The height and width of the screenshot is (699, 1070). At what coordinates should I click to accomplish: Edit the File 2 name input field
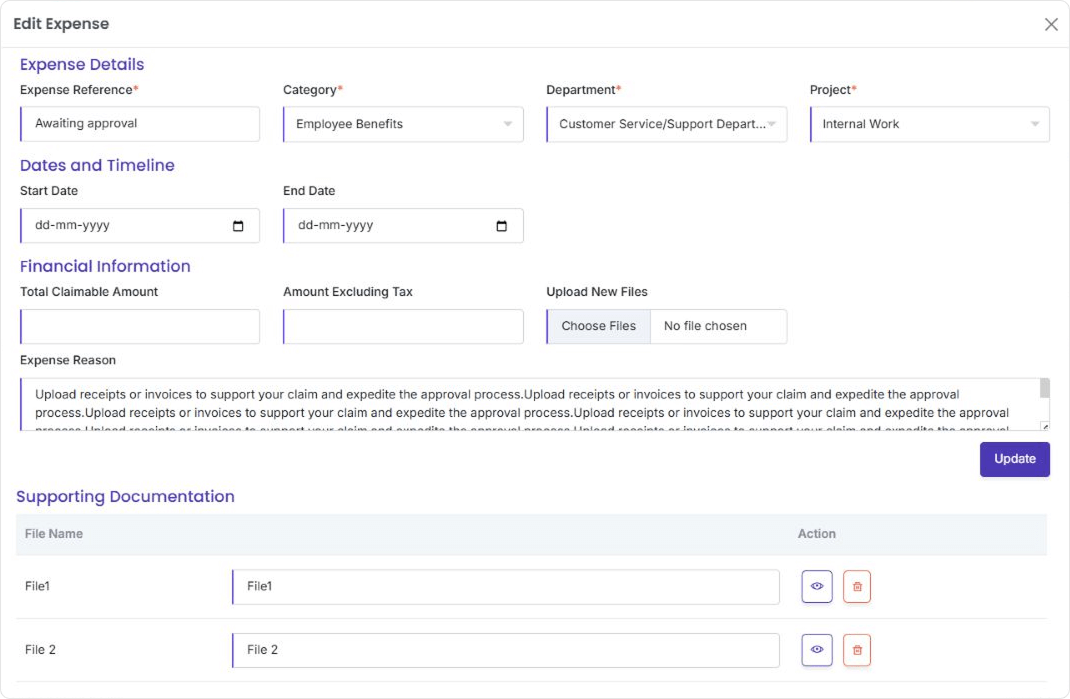pyautogui.click(x=505, y=650)
